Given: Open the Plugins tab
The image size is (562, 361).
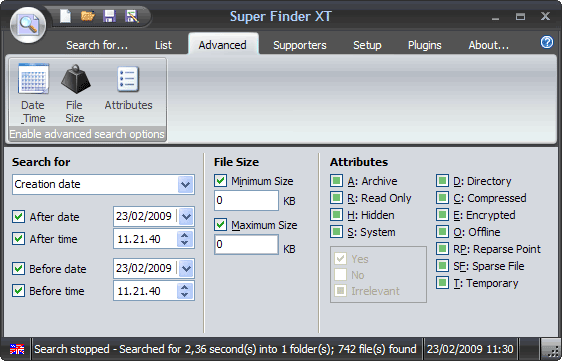Looking at the screenshot, I should [425, 45].
